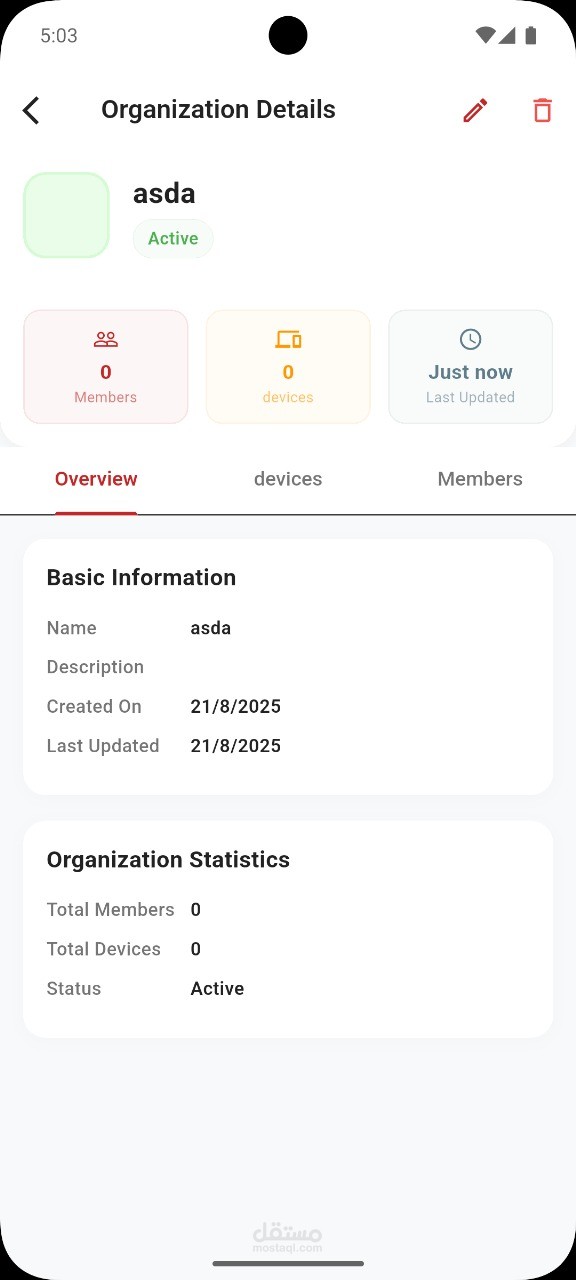
Task: Tap the Name value asda
Action: [x=211, y=628]
